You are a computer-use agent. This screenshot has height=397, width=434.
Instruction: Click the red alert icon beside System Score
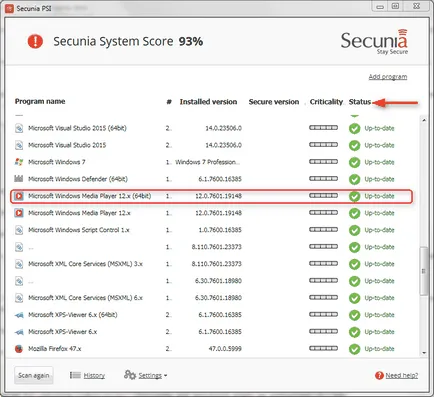coord(35,41)
